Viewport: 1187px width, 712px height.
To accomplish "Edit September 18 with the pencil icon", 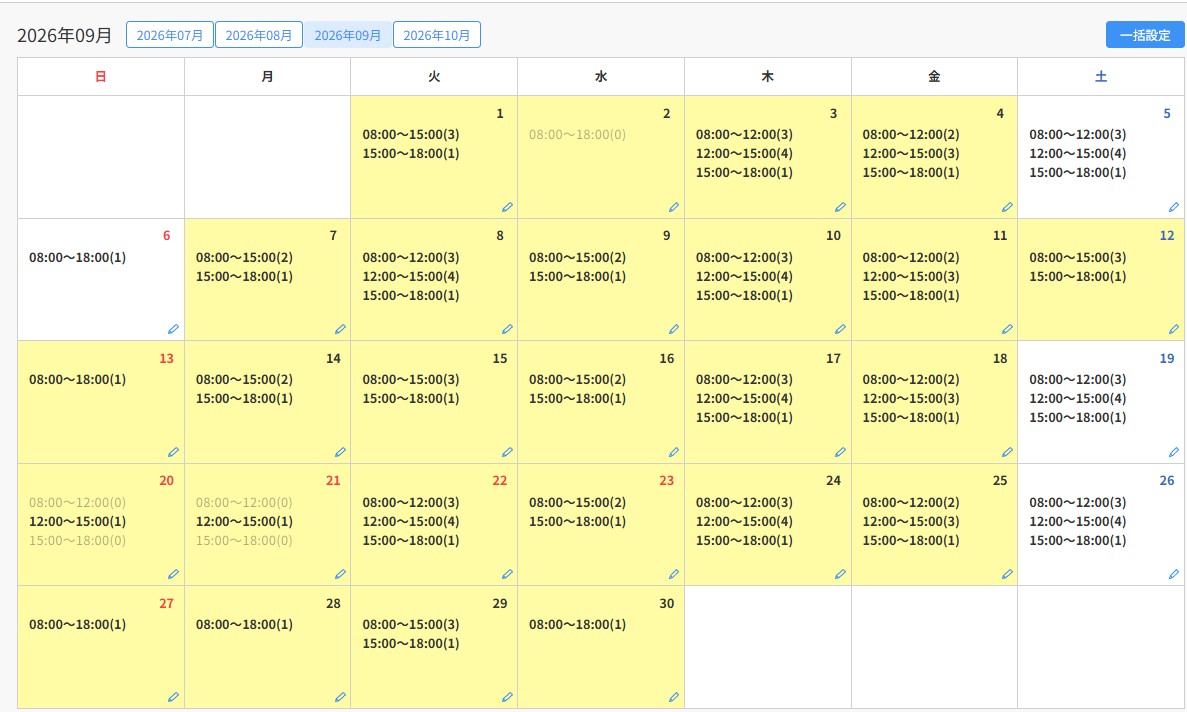I will (1007, 452).
